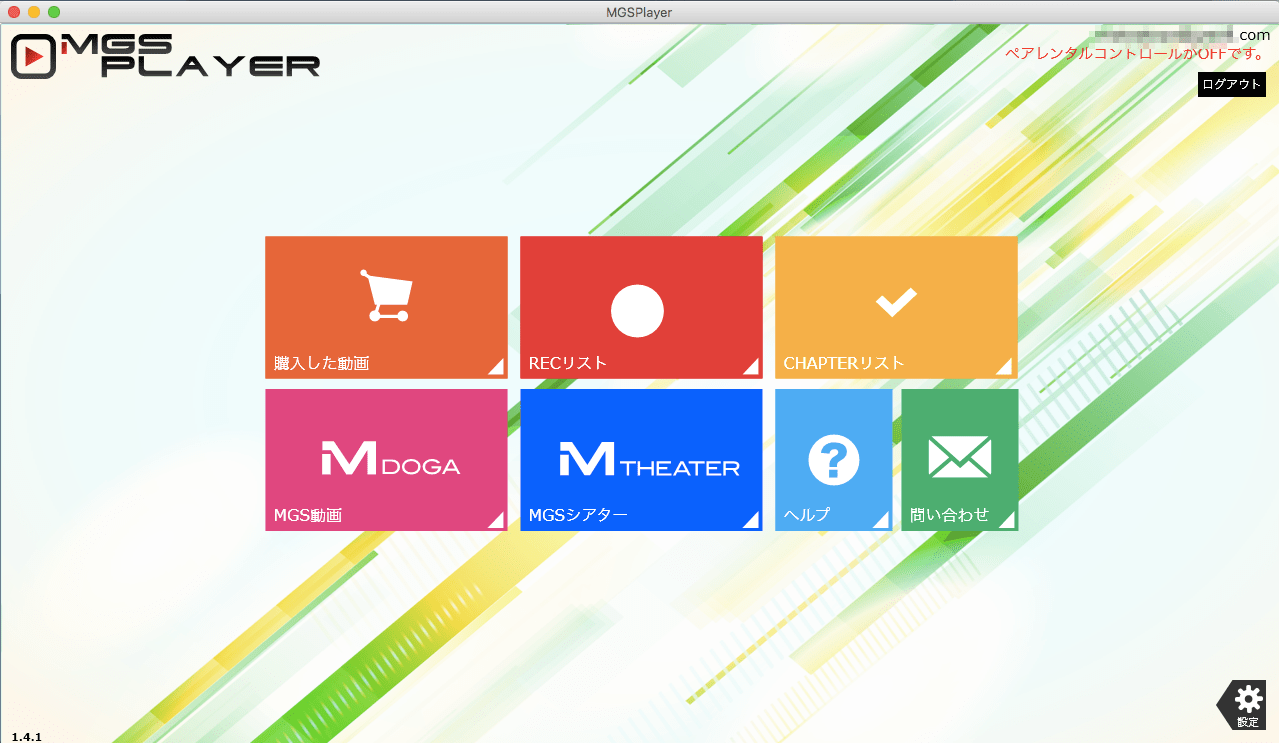Expand the corner triangle on the ヘルプ tile

point(880,518)
